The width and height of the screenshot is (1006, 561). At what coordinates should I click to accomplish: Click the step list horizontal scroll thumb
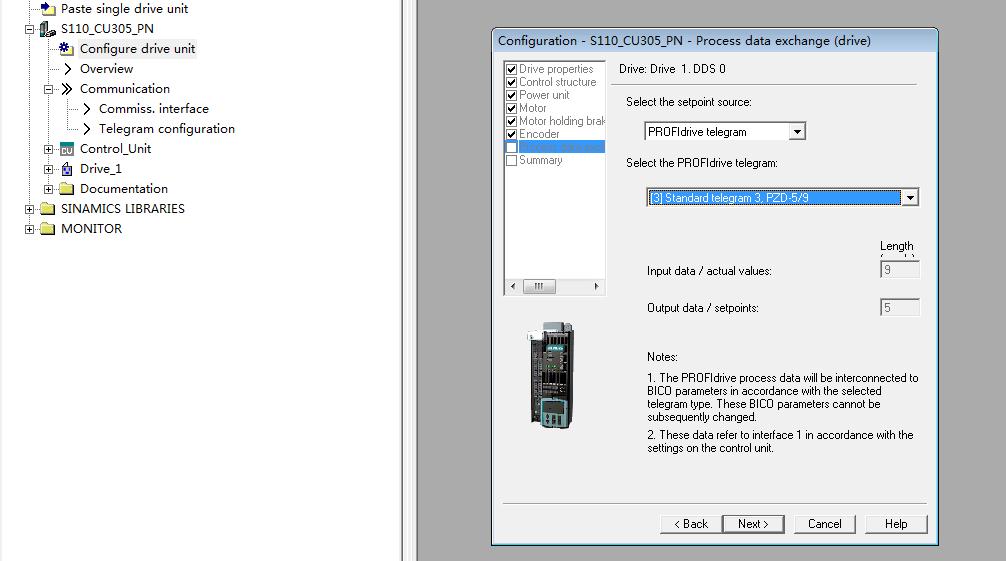coord(539,286)
